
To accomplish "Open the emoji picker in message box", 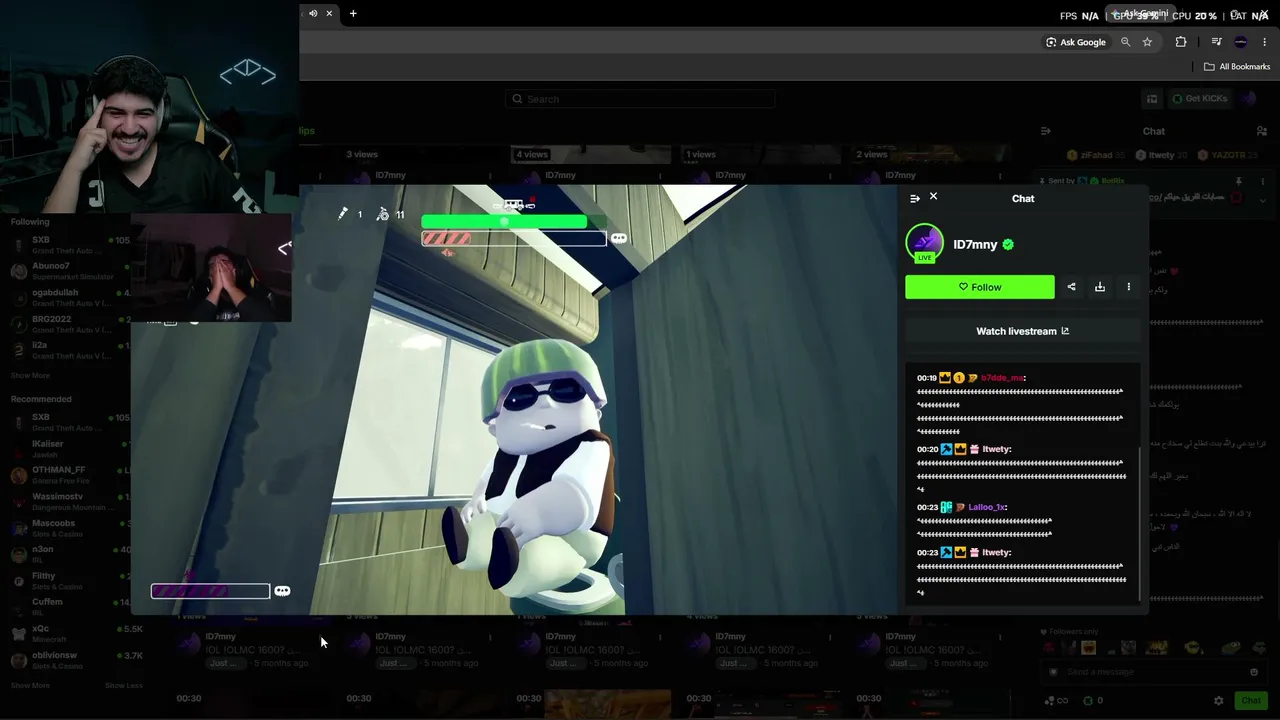I will 1254,672.
